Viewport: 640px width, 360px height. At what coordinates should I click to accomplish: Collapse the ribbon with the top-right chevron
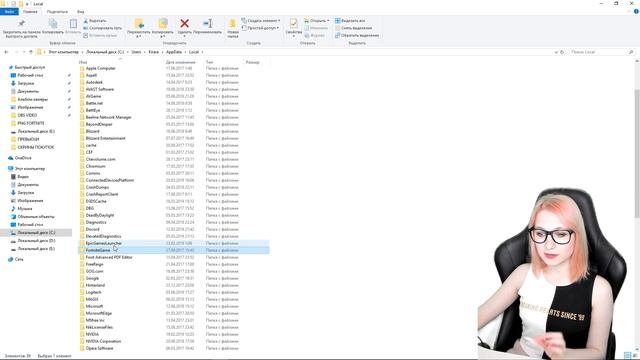pyautogui.click(x=629, y=11)
